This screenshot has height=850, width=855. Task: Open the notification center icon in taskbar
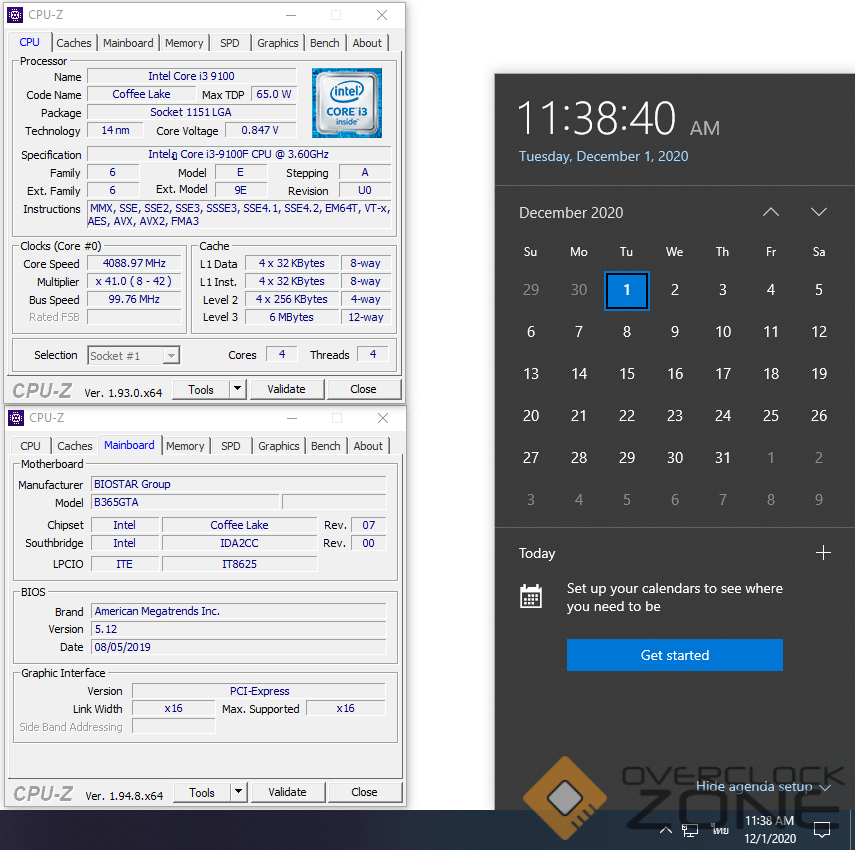tap(822, 830)
